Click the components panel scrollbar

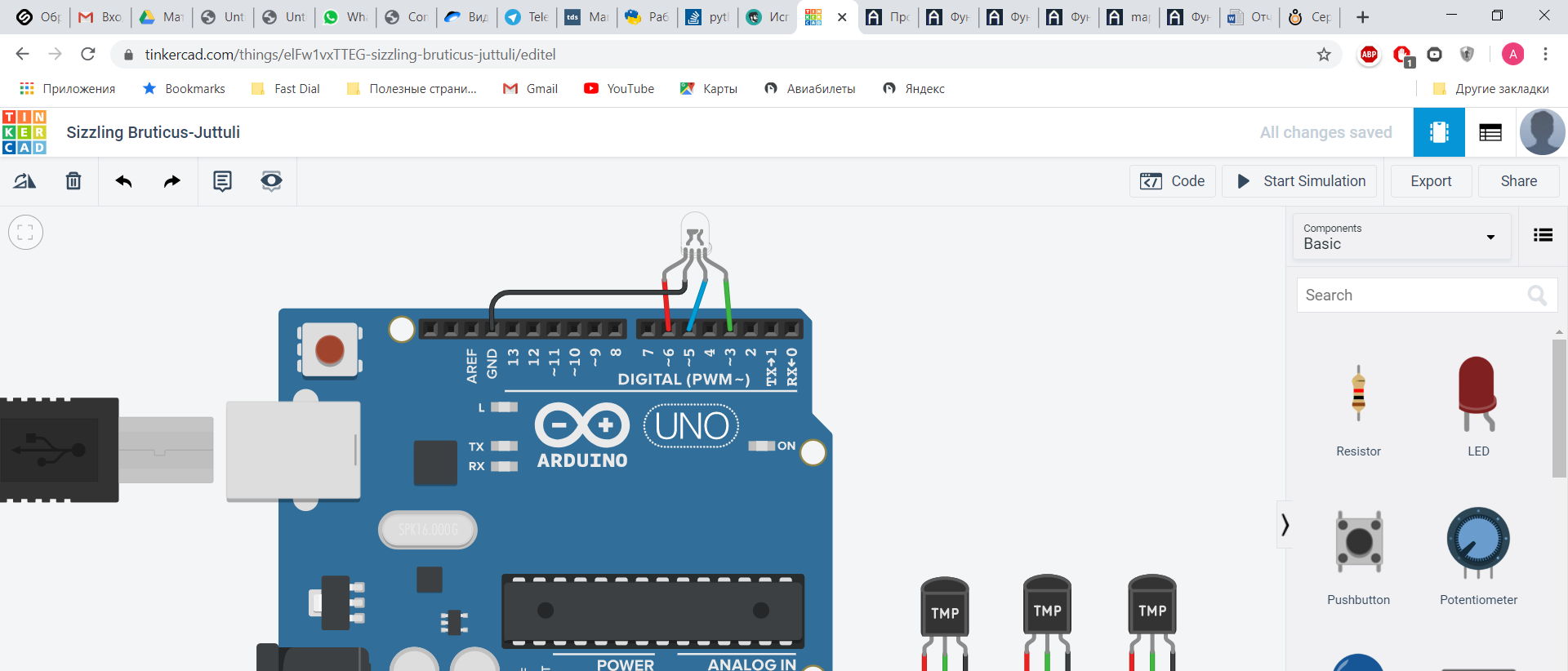[x=1559, y=408]
